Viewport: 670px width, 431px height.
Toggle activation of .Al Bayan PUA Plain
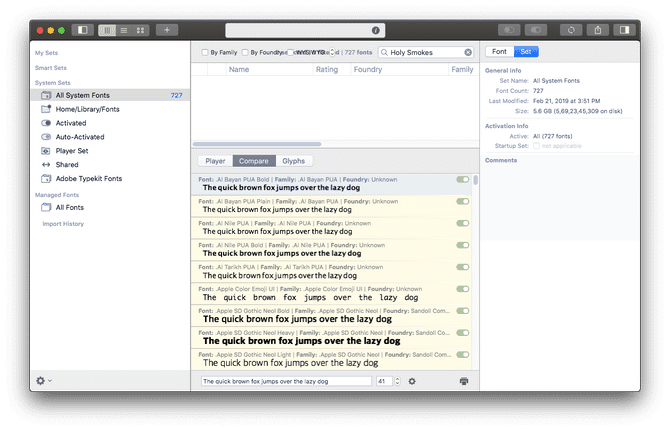463,201
